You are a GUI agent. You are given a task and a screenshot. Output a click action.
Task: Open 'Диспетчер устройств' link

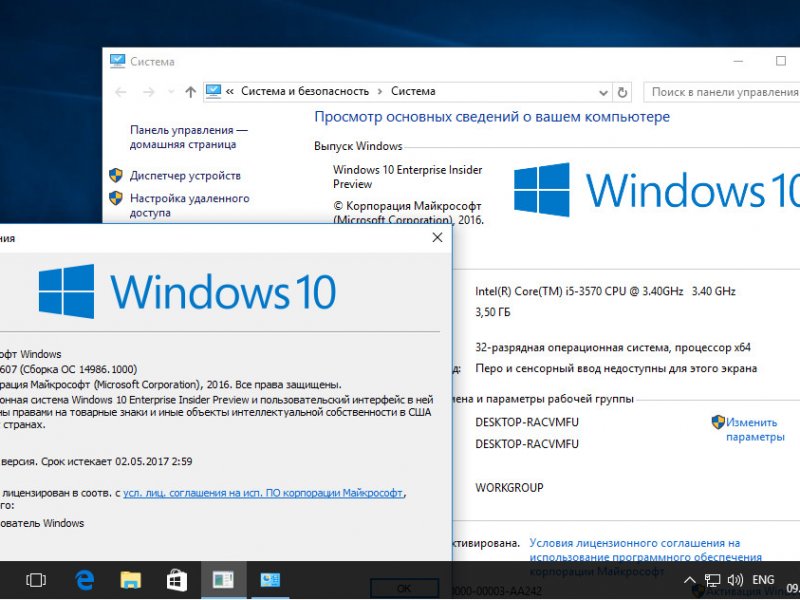coord(185,176)
